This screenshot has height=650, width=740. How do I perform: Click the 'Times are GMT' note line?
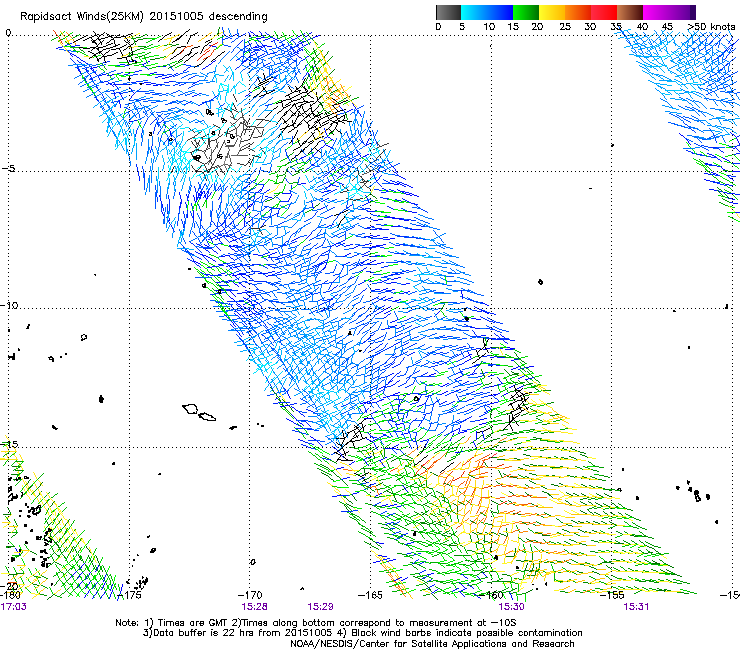[316, 623]
